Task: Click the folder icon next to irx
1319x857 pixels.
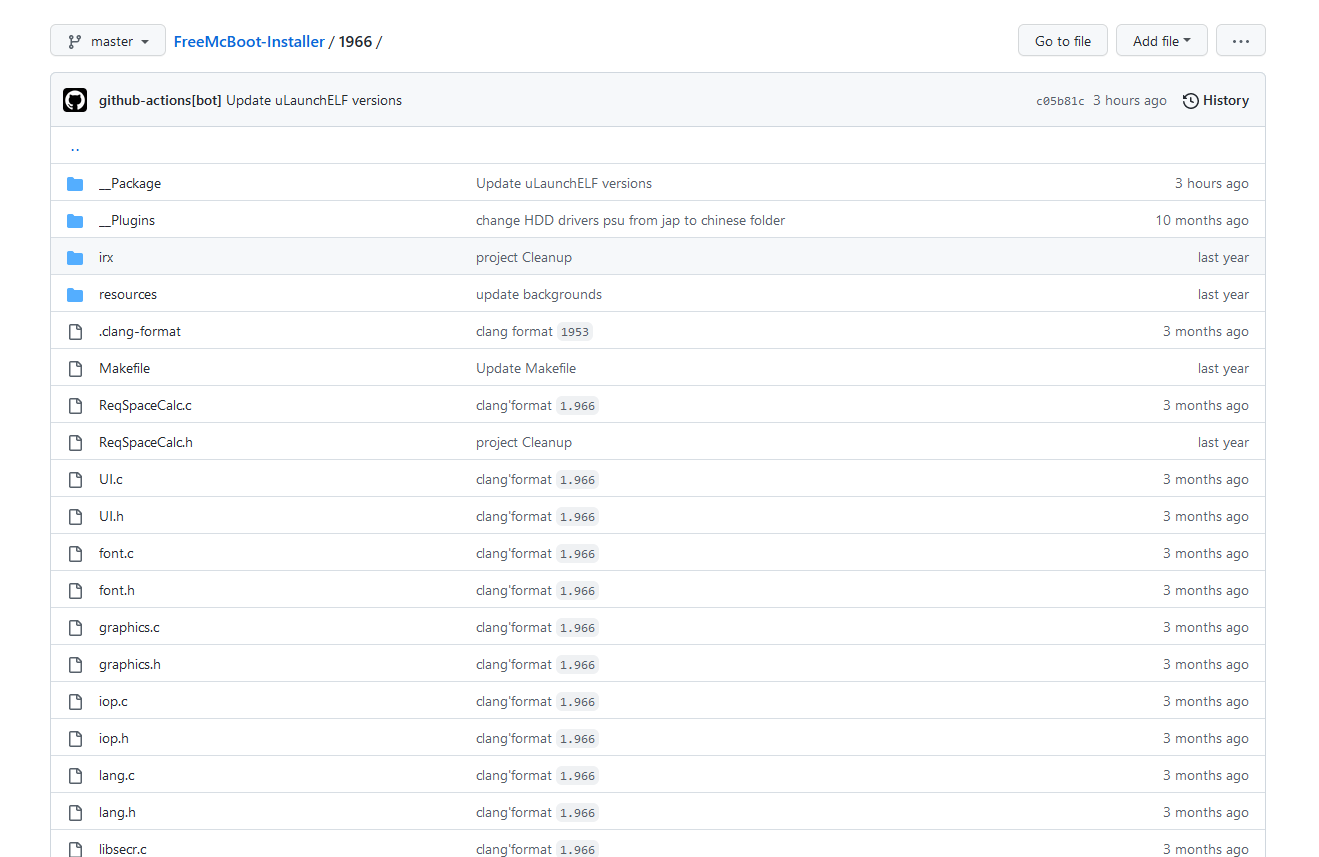Action: pyautogui.click(x=75, y=257)
